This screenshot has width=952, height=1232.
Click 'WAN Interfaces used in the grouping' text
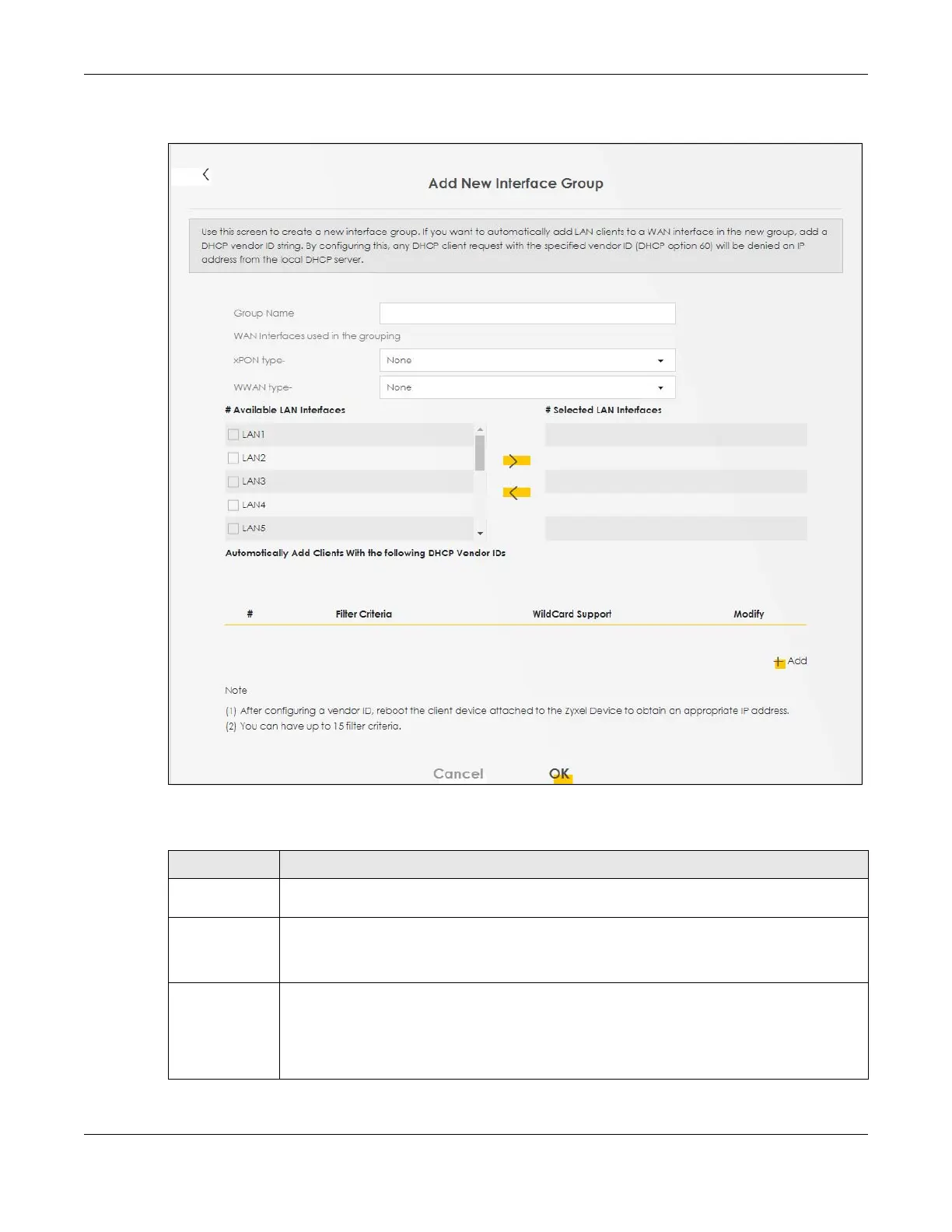coord(317,336)
